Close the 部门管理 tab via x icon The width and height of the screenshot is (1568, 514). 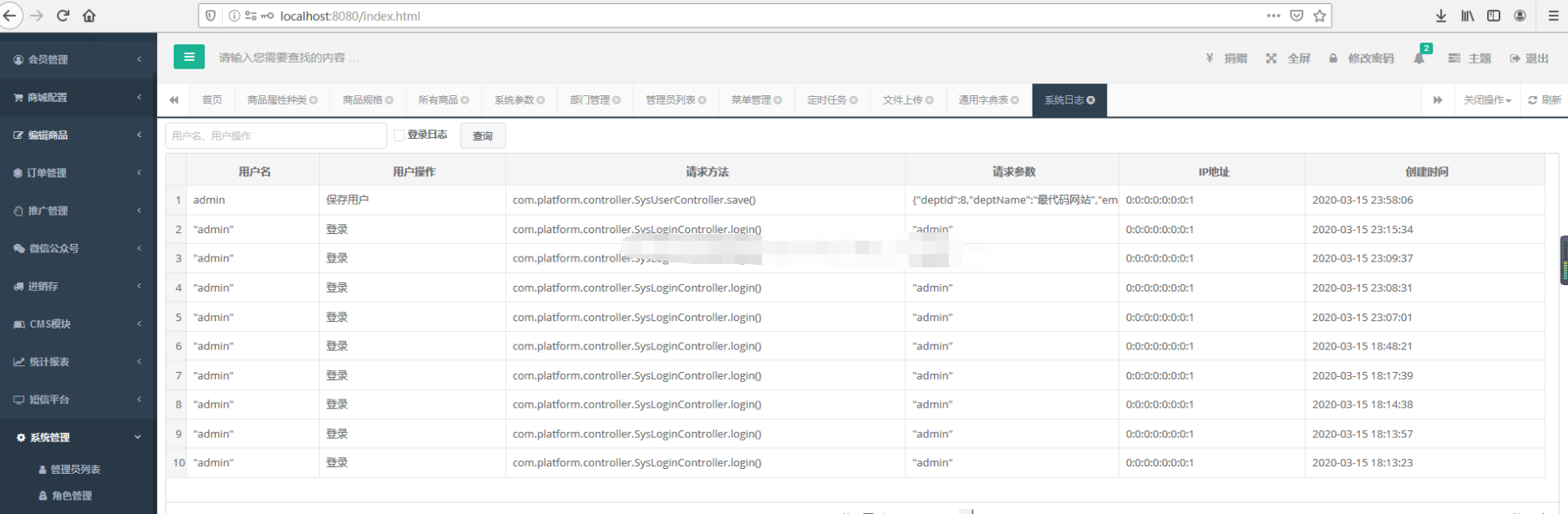tap(617, 100)
